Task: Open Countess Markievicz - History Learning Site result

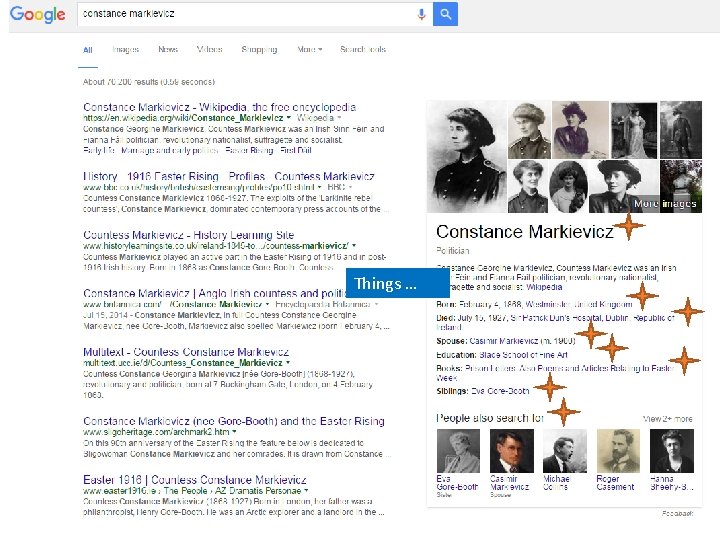Action: click(x=188, y=235)
